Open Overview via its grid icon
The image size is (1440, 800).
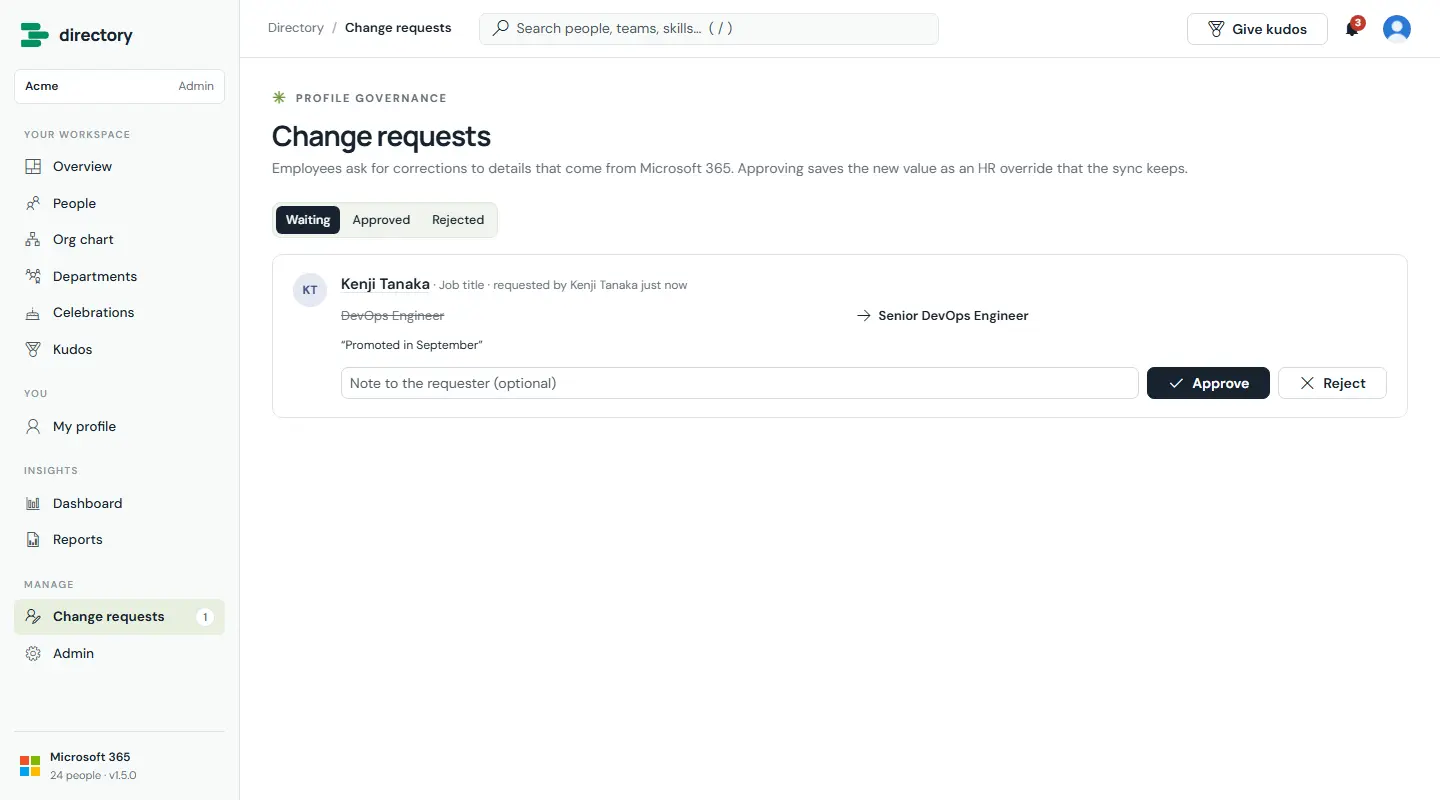tap(33, 167)
